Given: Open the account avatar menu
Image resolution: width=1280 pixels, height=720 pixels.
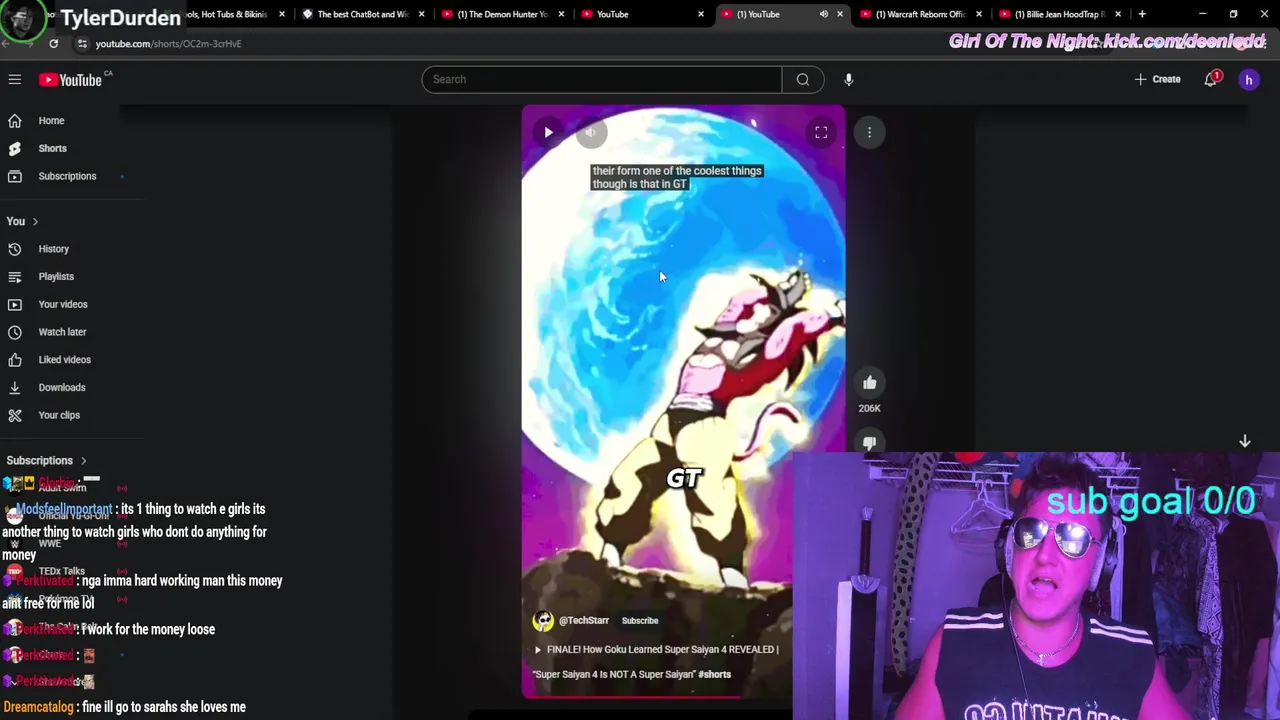Looking at the screenshot, I should click(x=1249, y=80).
